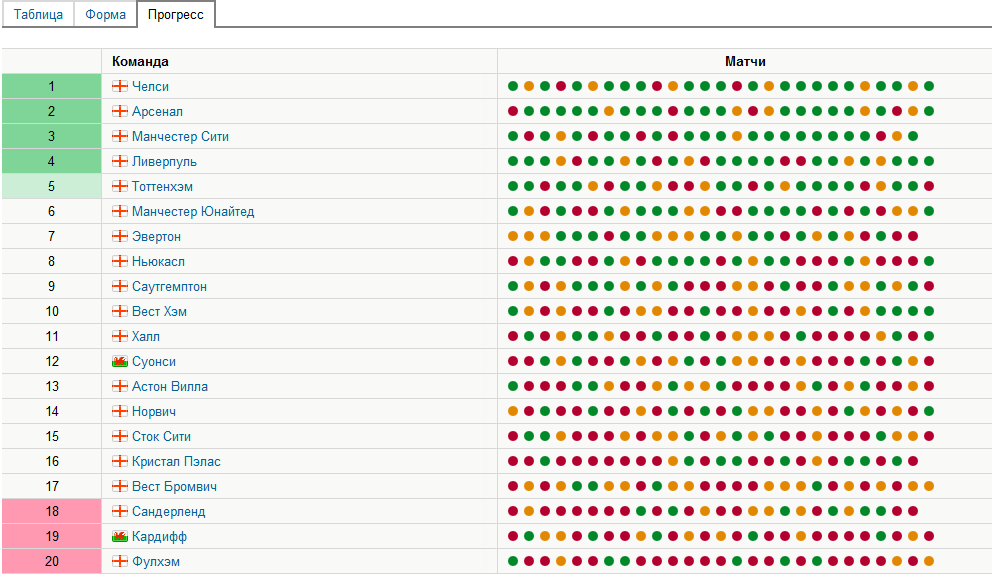Click the England flag beside Арсенал
Viewport: 994px width, 577px height.
120,111
